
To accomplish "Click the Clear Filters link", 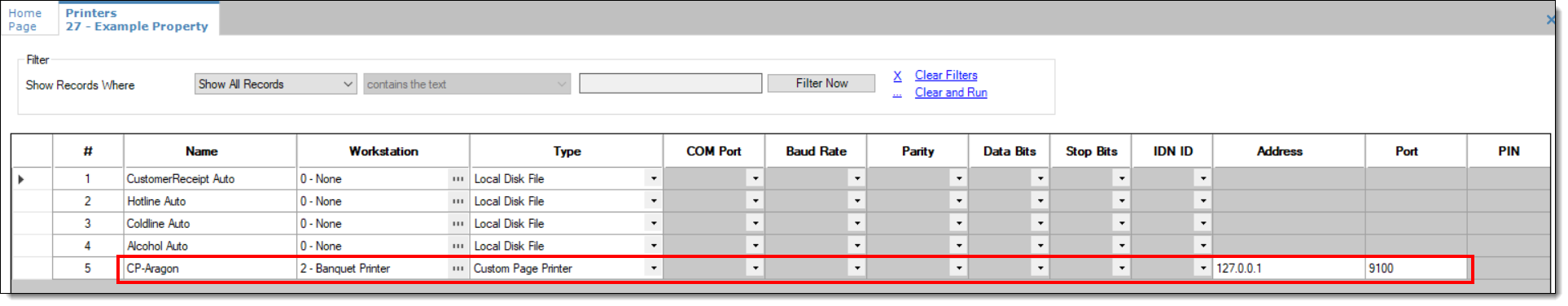I will [x=946, y=75].
